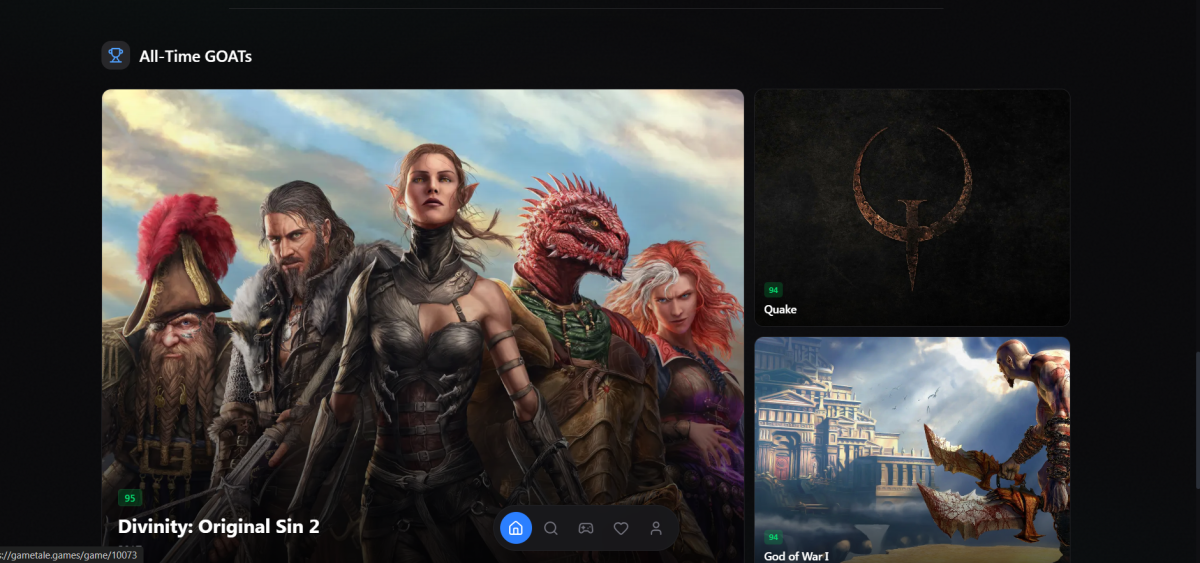Open the Quake game title link
This screenshot has height=563, width=1200.
click(780, 310)
